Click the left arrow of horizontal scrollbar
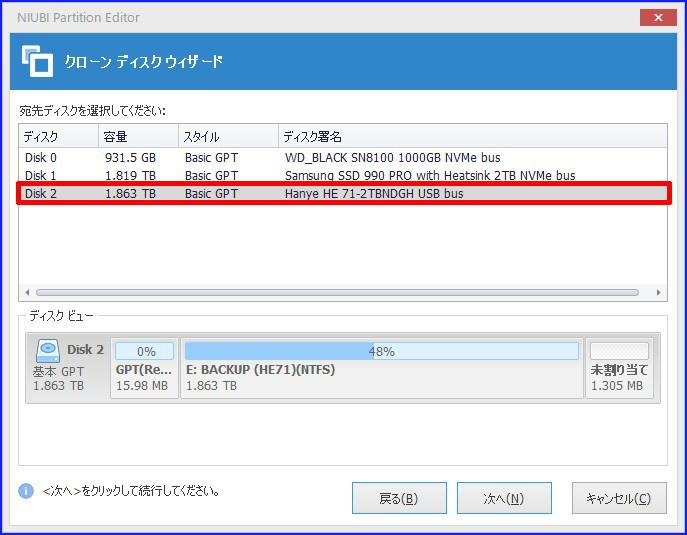The height and width of the screenshot is (535, 687). point(27,292)
